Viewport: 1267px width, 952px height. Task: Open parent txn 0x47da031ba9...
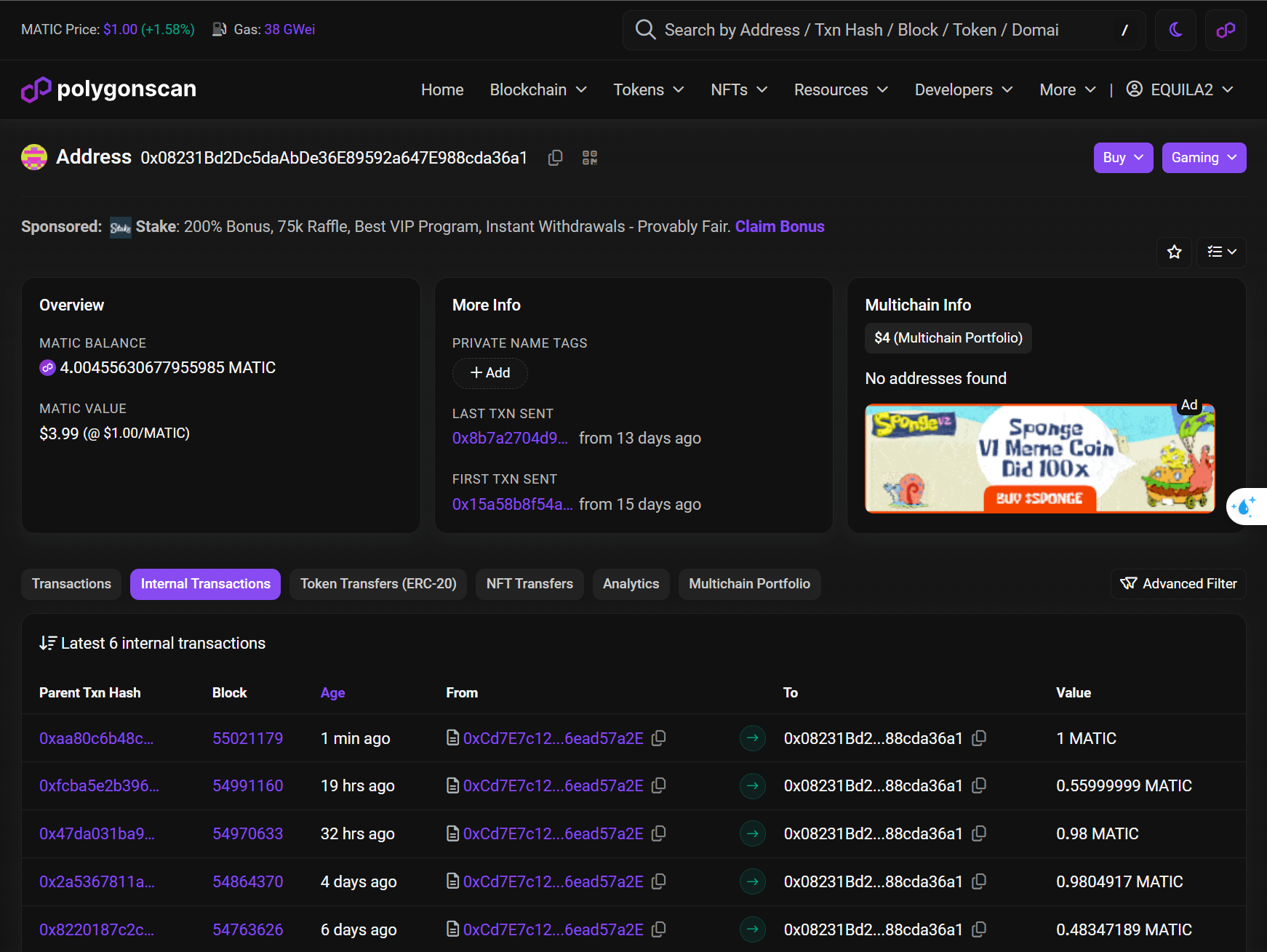tap(97, 833)
